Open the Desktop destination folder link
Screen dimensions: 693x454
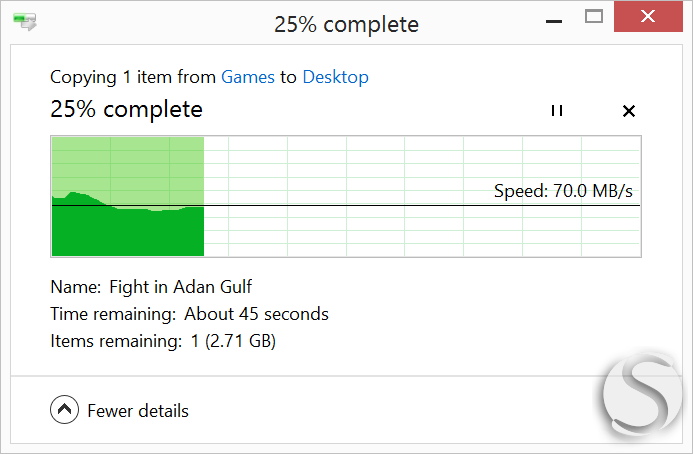(335, 77)
